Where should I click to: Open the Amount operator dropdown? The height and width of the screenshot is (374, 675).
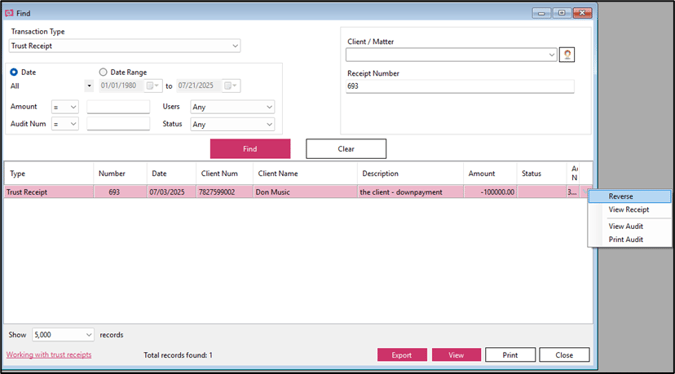point(65,107)
